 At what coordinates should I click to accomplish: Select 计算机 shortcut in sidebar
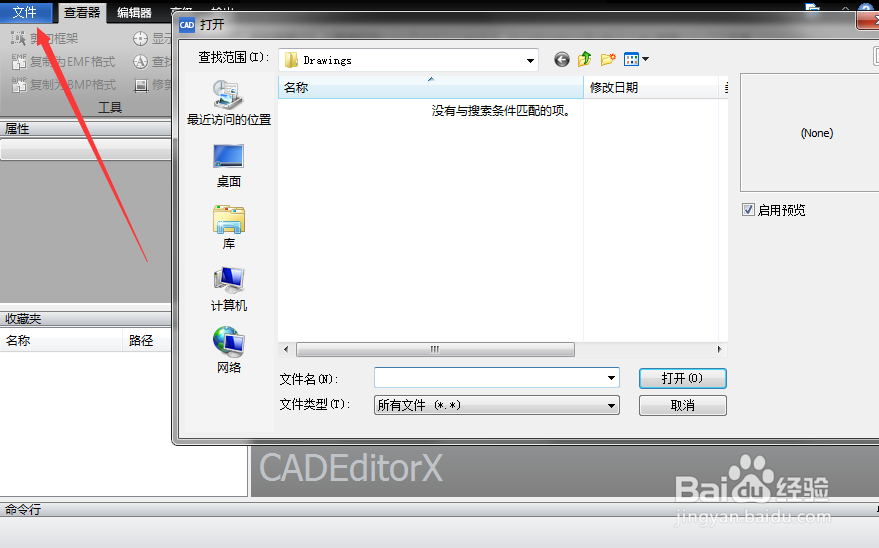[228, 289]
